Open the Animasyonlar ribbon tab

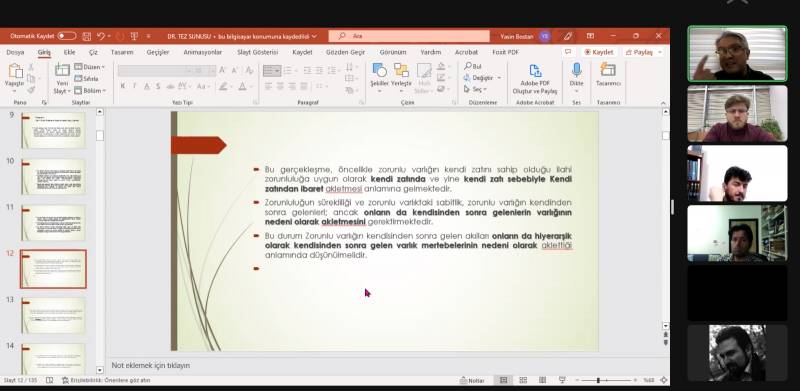203,52
